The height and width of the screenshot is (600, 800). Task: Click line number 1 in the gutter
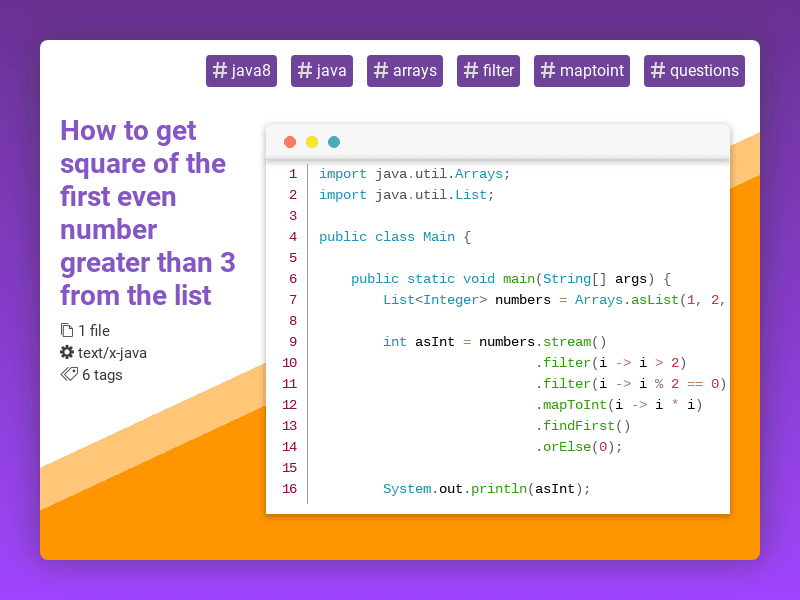click(293, 174)
